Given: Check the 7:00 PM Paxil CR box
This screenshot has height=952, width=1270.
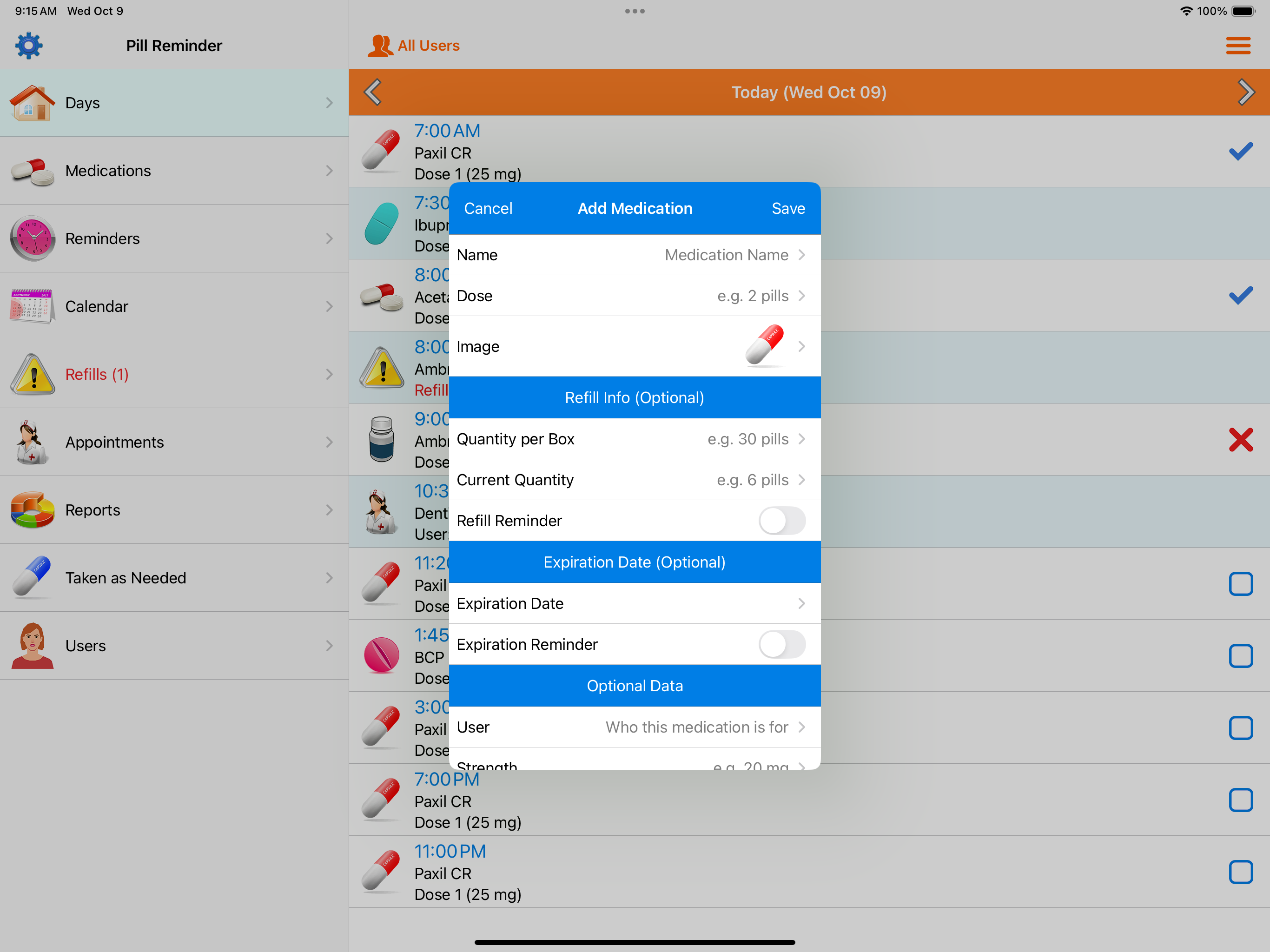Looking at the screenshot, I should (x=1240, y=800).
